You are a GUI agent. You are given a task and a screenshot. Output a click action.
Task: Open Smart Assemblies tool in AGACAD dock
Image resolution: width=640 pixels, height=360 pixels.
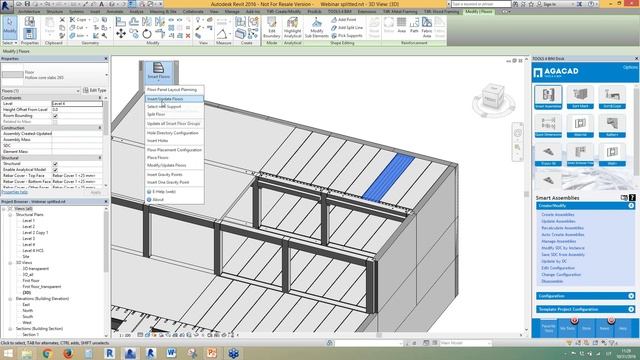[548, 97]
